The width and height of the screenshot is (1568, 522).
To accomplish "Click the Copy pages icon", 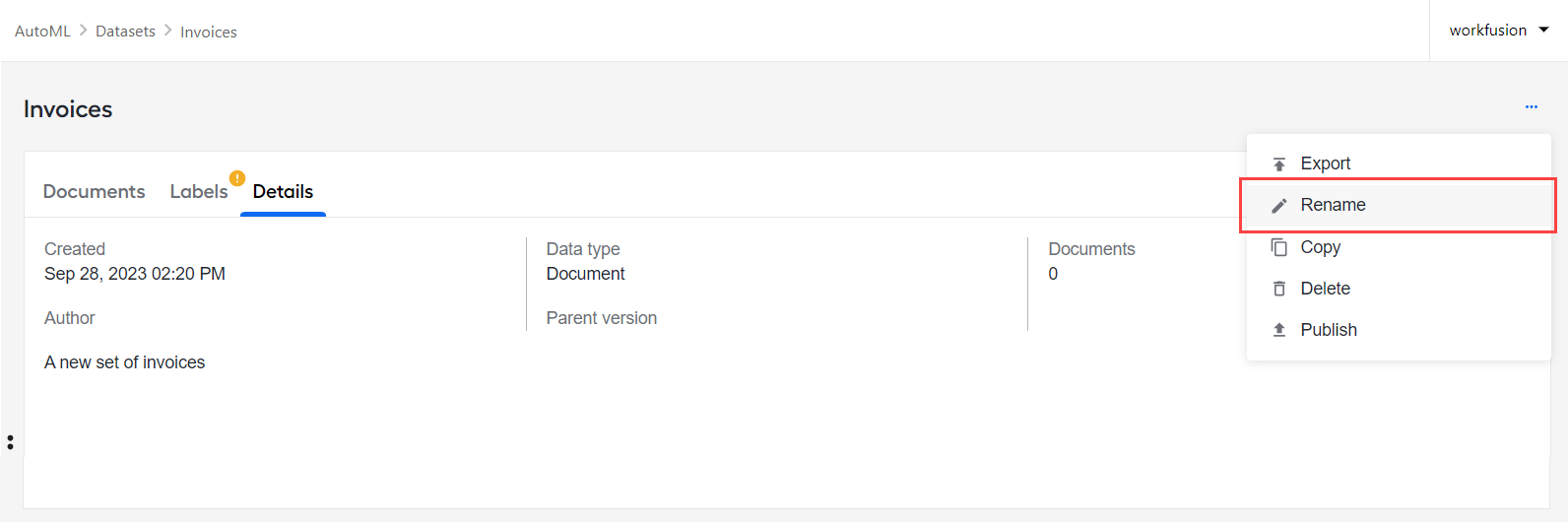I will click(1279, 247).
